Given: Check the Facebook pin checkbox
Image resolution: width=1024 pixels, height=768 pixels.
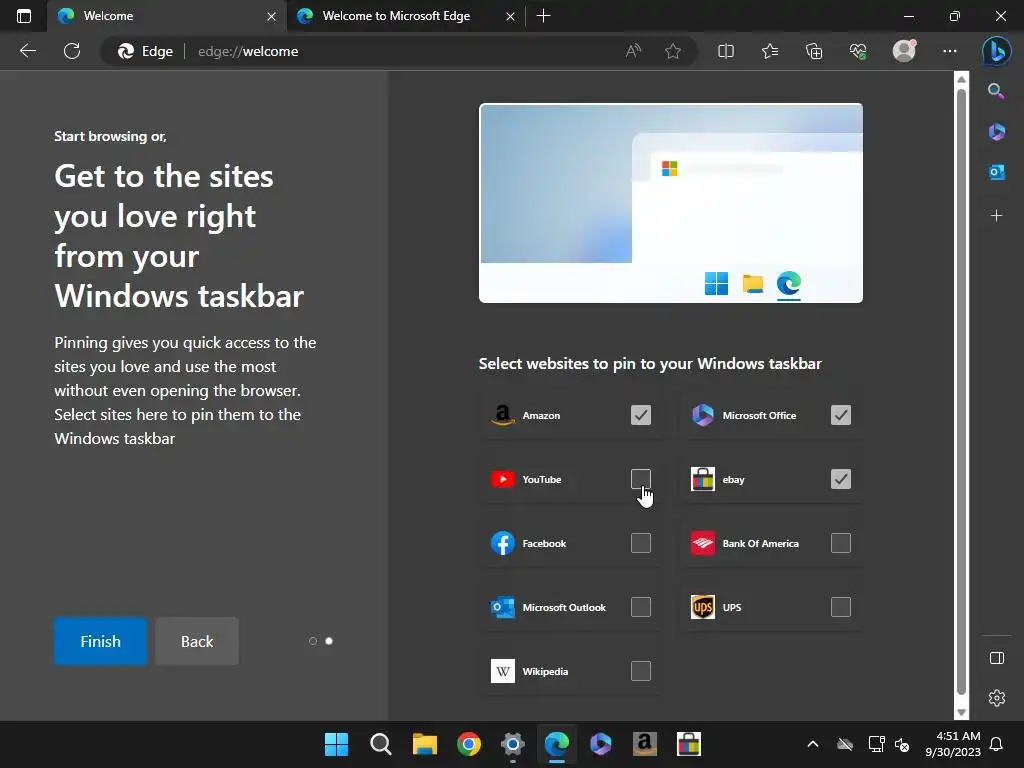Looking at the screenshot, I should pos(641,543).
